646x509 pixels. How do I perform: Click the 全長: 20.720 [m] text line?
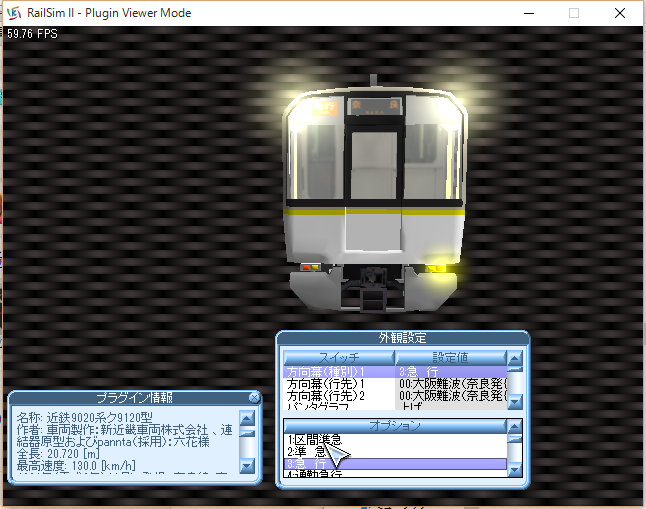click(58, 454)
